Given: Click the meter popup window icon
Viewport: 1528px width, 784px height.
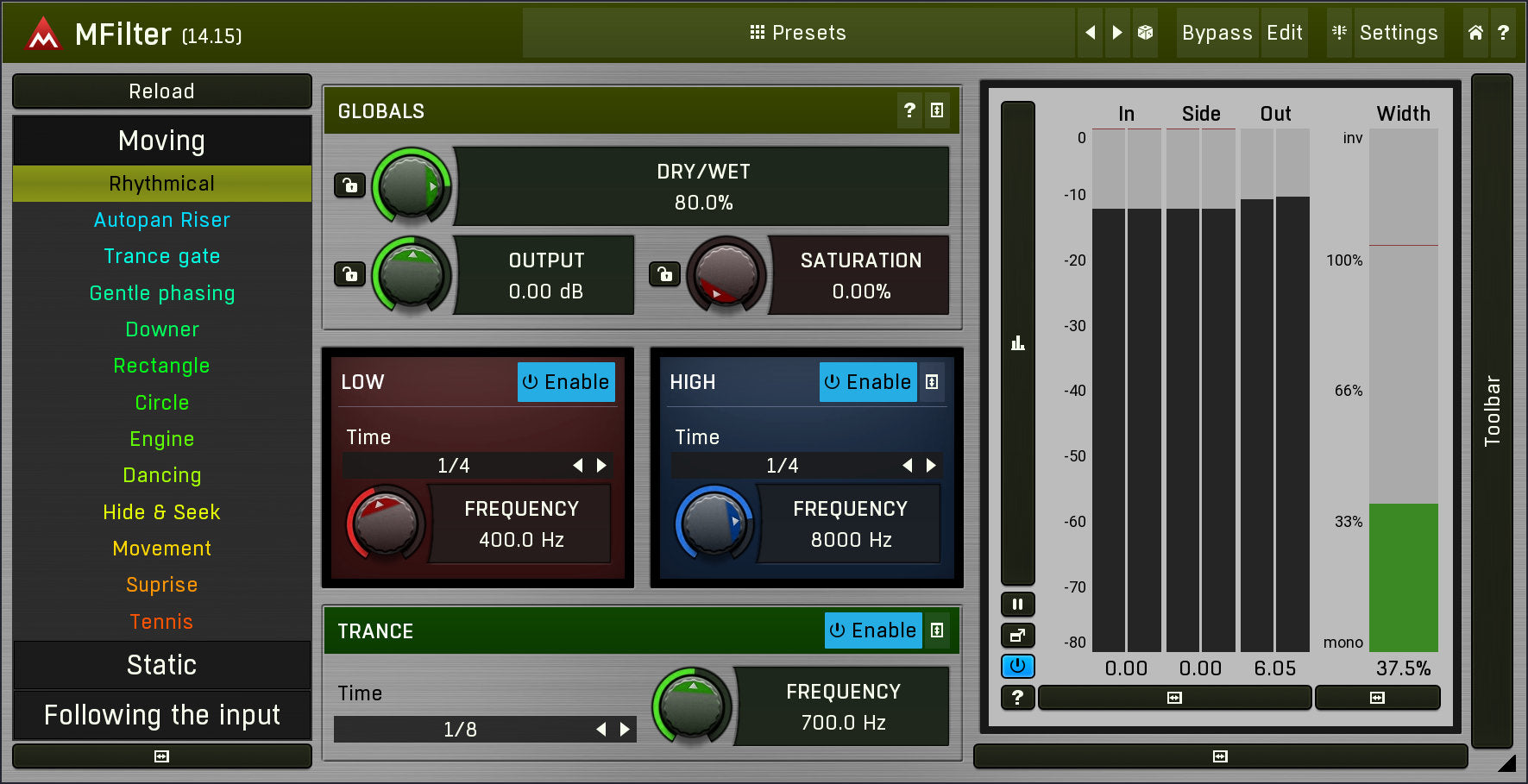Looking at the screenshot, I should pos(1017,636).
